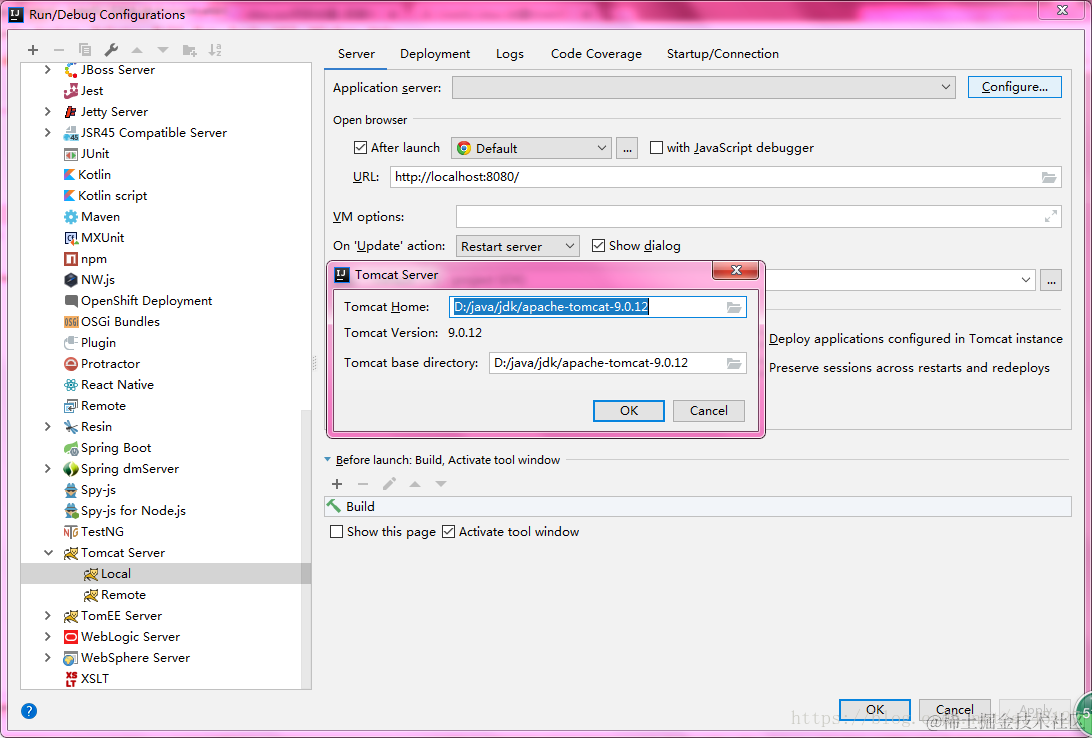Click the wrench Edit Defaults icon
Image resolution: width=1092 pixels, height=738 pixels.
[x=111, y=50]
